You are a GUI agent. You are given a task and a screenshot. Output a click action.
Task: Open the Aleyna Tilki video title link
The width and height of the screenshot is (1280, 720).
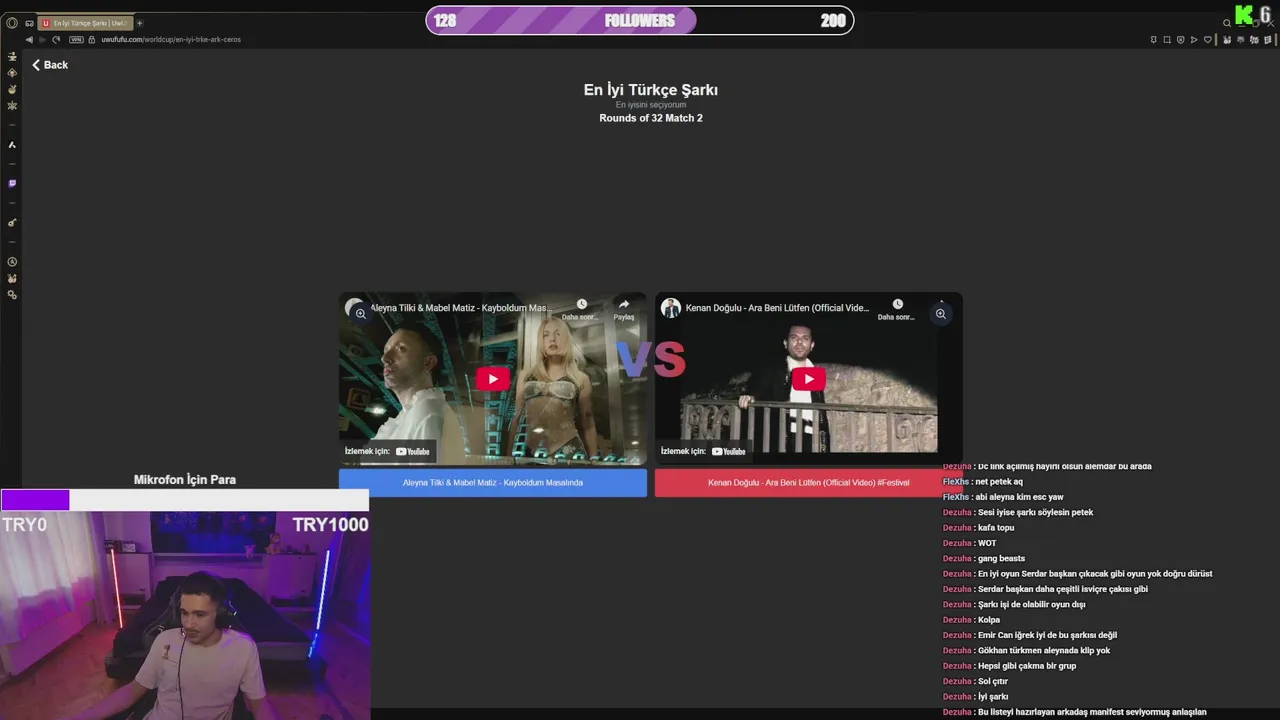[x=461, y=308]
